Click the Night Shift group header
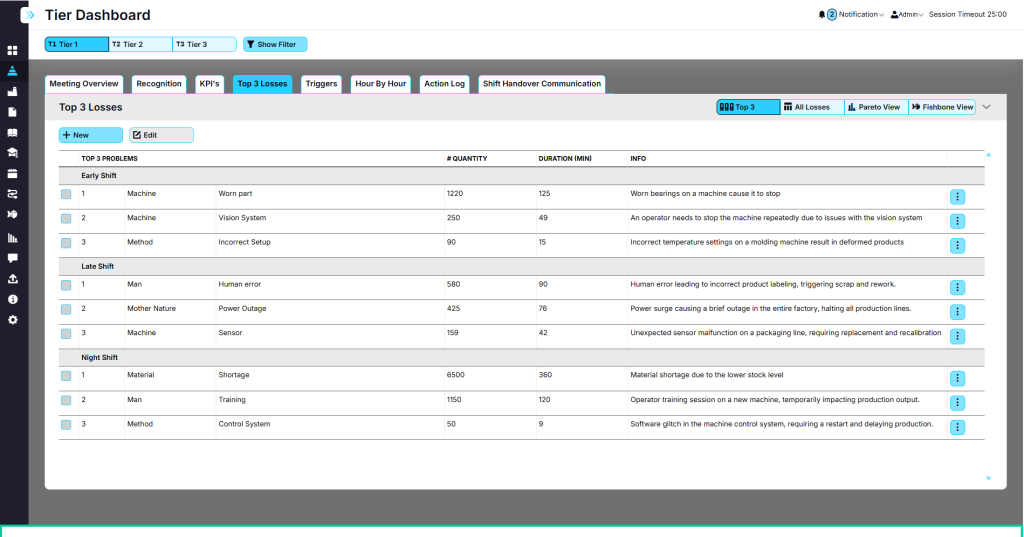This screenshot has width=1024, height=537. tap(521, 357)
